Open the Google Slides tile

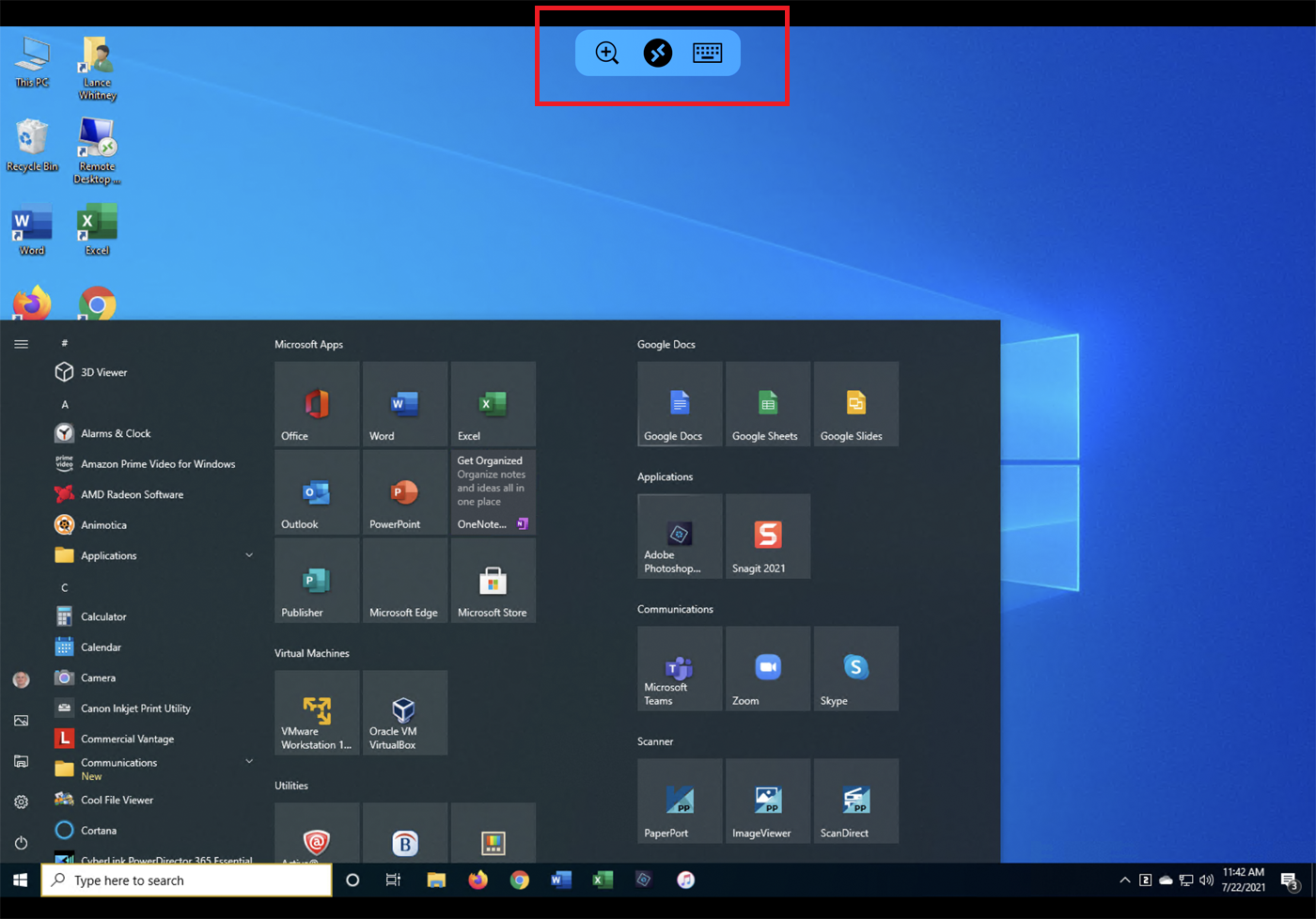pos(856,404)
